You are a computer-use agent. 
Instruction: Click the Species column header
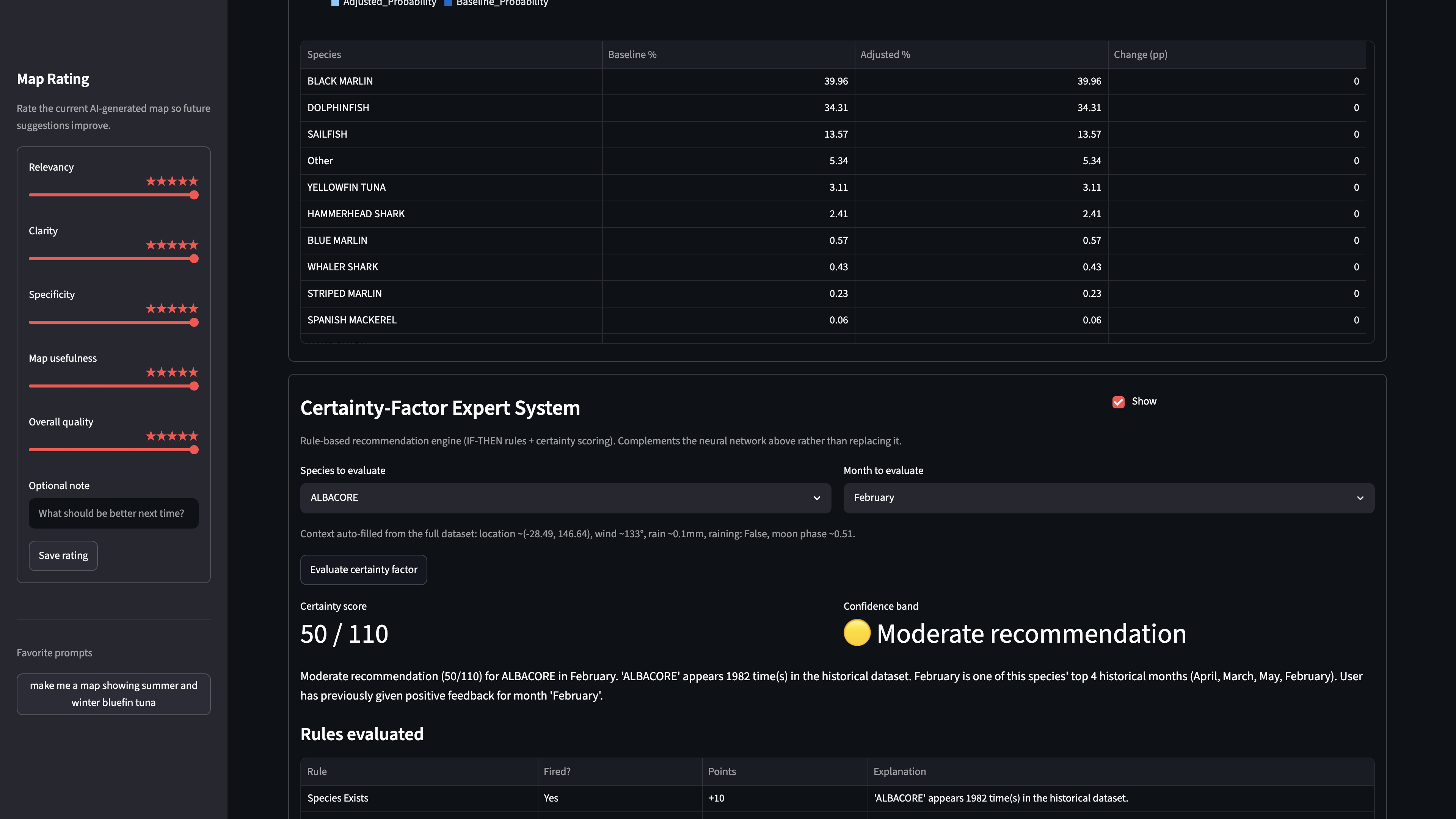[x=451, y=55]
